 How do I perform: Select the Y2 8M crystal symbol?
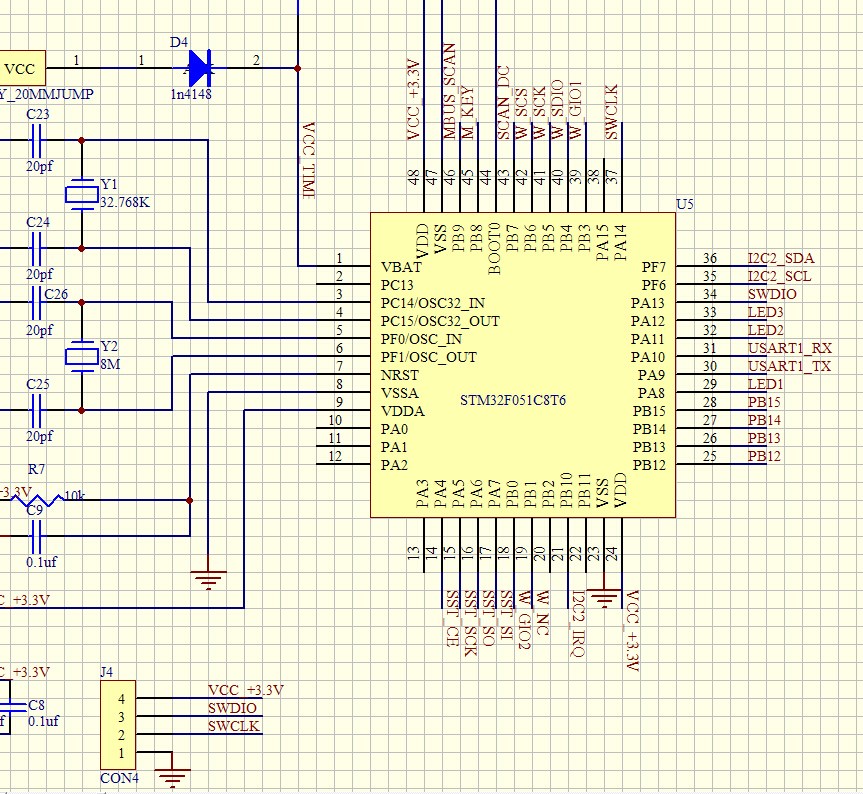[82, 357]
